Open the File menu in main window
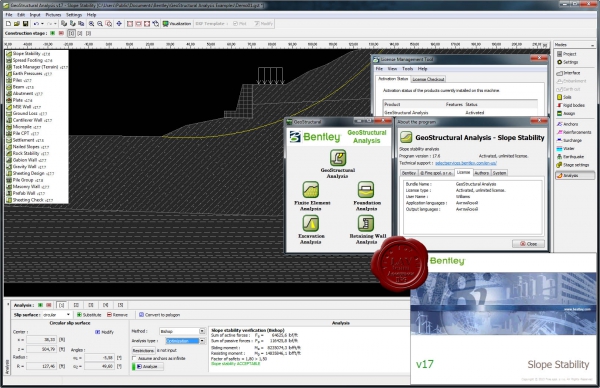 click(9, 15)
